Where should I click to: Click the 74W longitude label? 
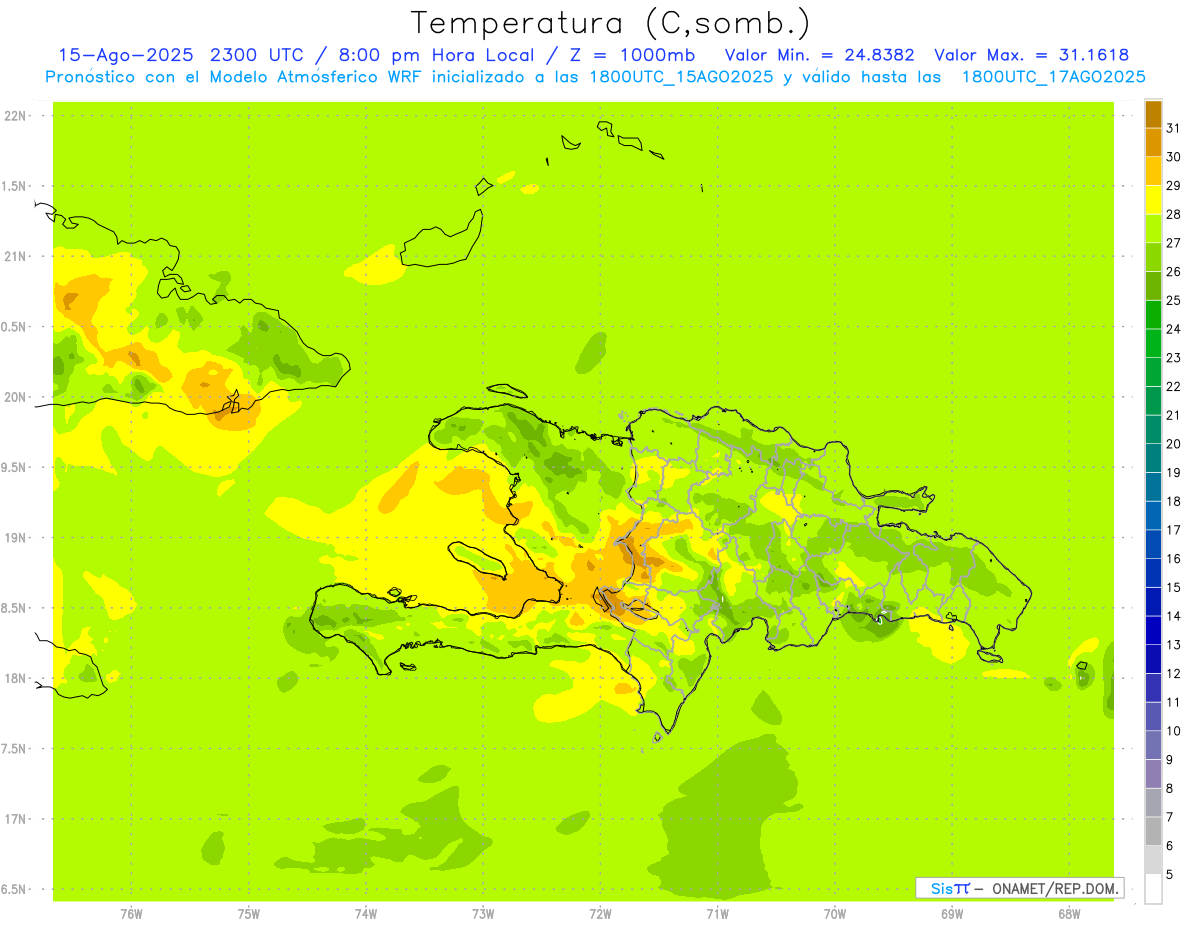click(366, 914)
